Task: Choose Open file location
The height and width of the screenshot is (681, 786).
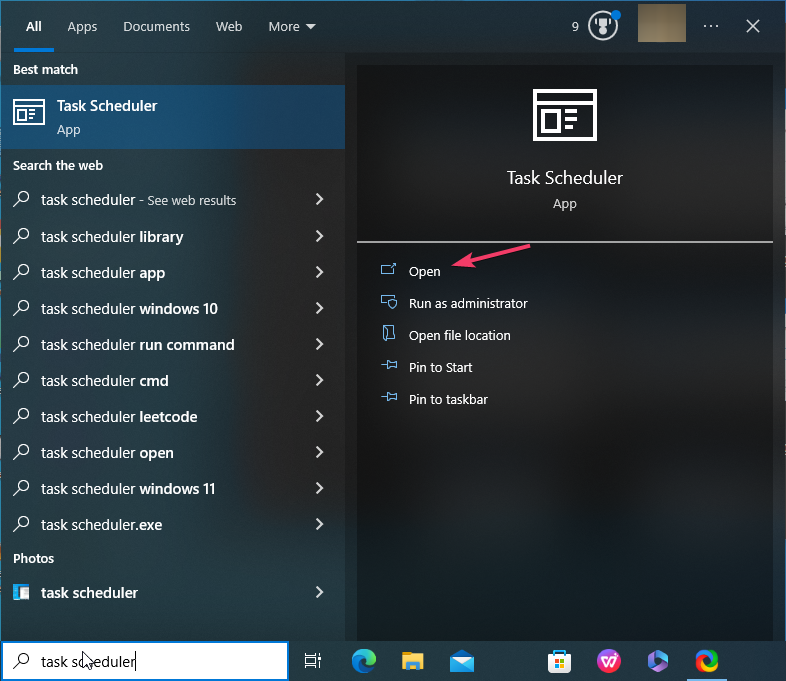Action: click(x=460, y=336)
